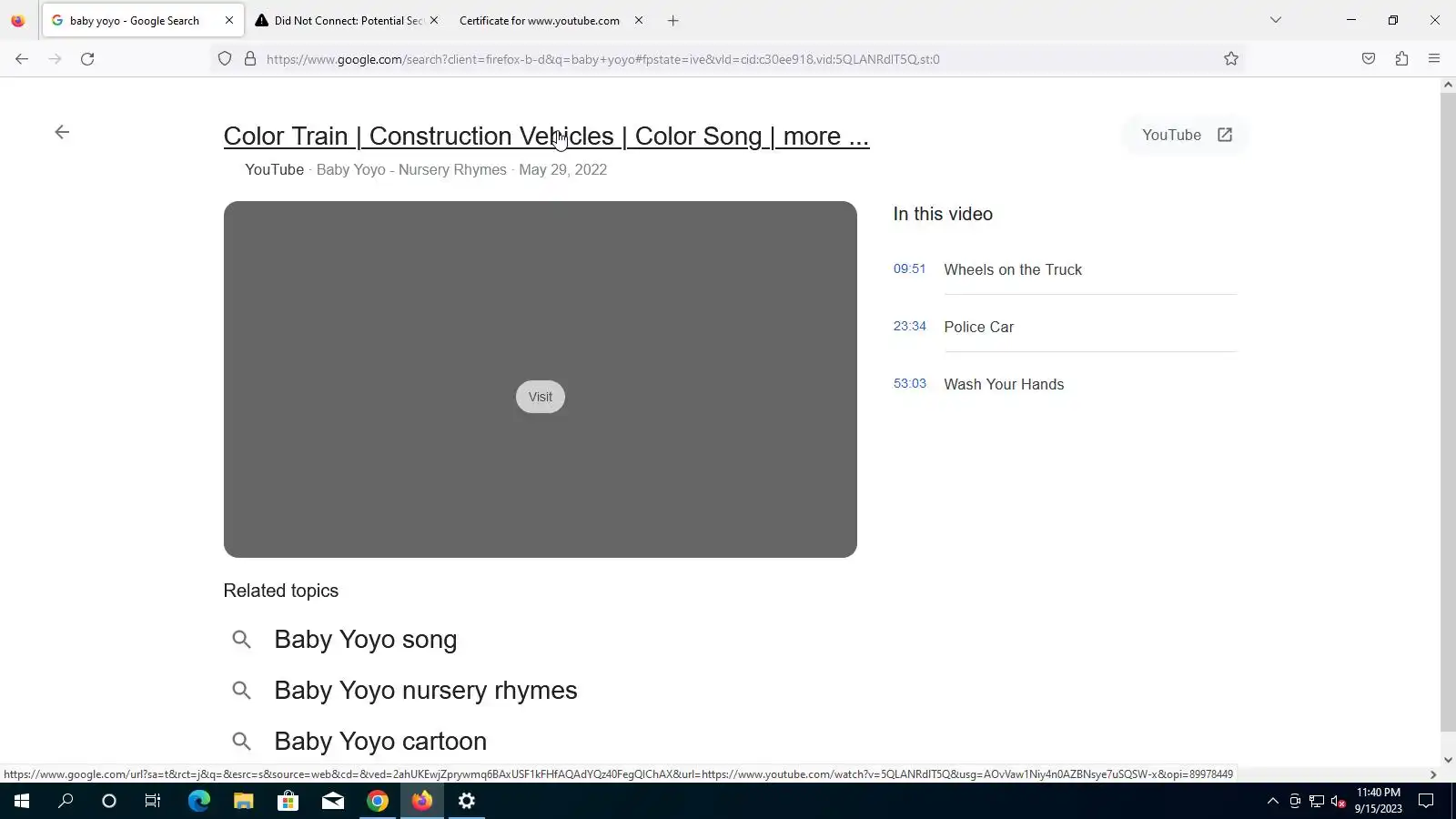The width and height of the screenshot is (1456, 819).
Task: Open the Firefox application menu
Action: tap(1434, 59)
